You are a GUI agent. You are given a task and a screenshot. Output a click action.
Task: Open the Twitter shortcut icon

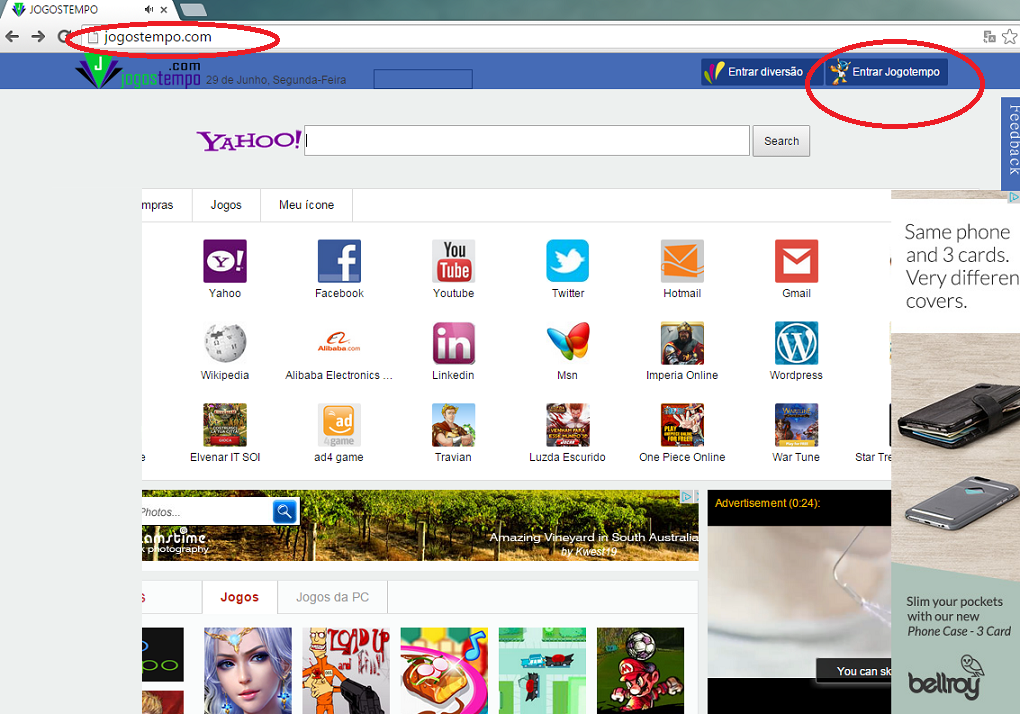[x=567, y=261]
